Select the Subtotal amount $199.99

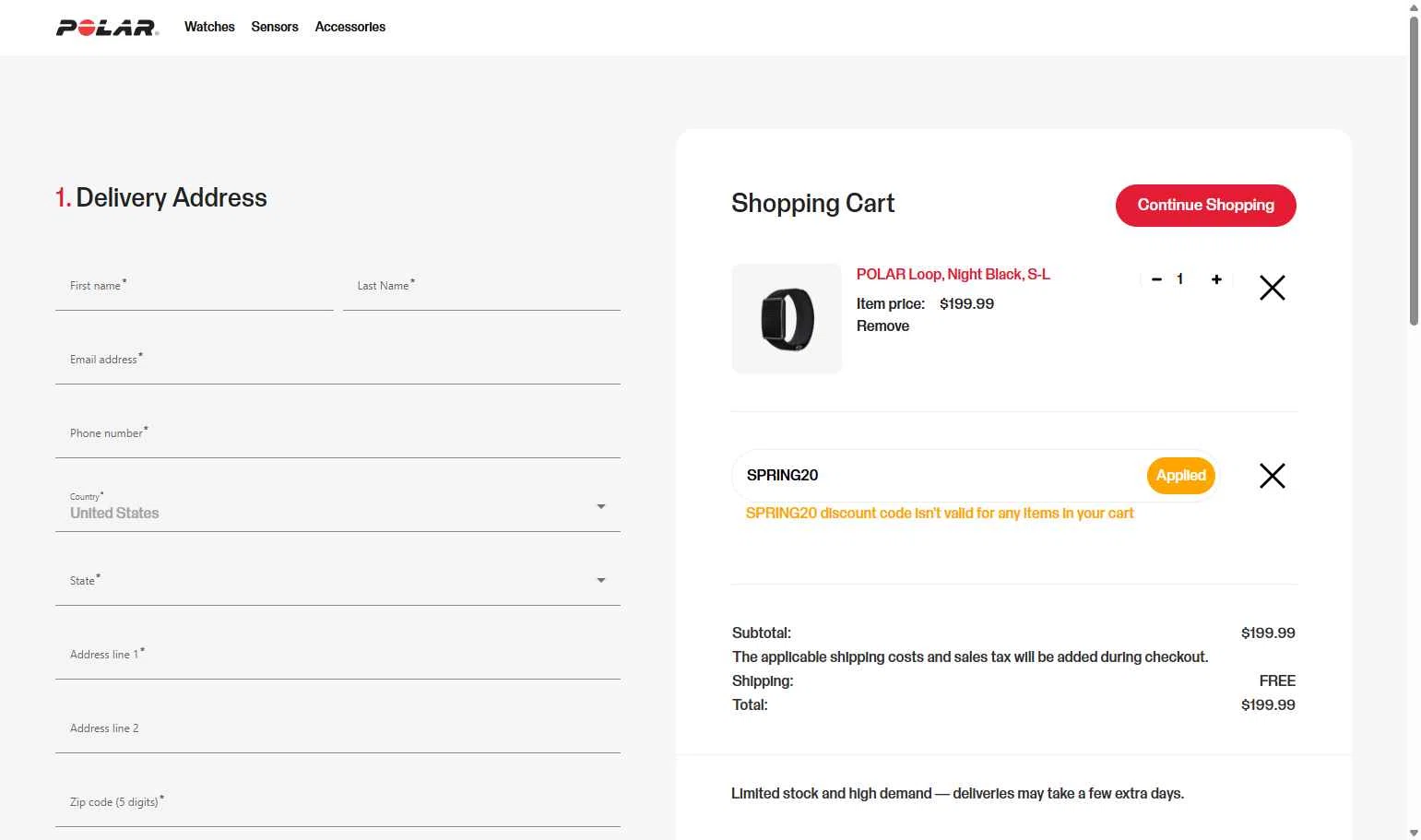point(1268,633)
